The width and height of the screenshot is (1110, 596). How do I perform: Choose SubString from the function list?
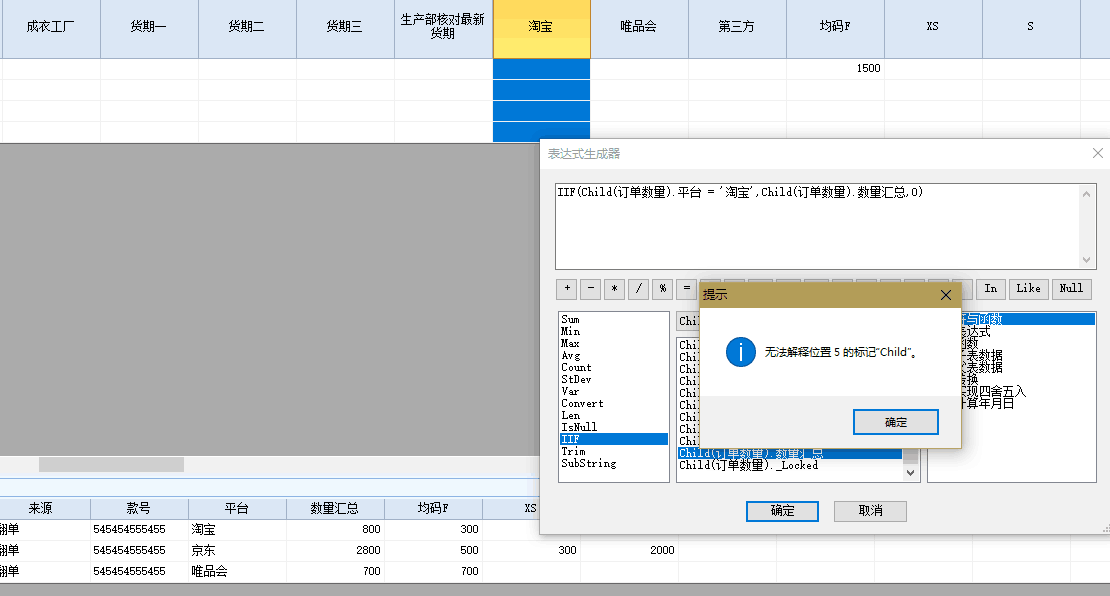pos(588,464)
